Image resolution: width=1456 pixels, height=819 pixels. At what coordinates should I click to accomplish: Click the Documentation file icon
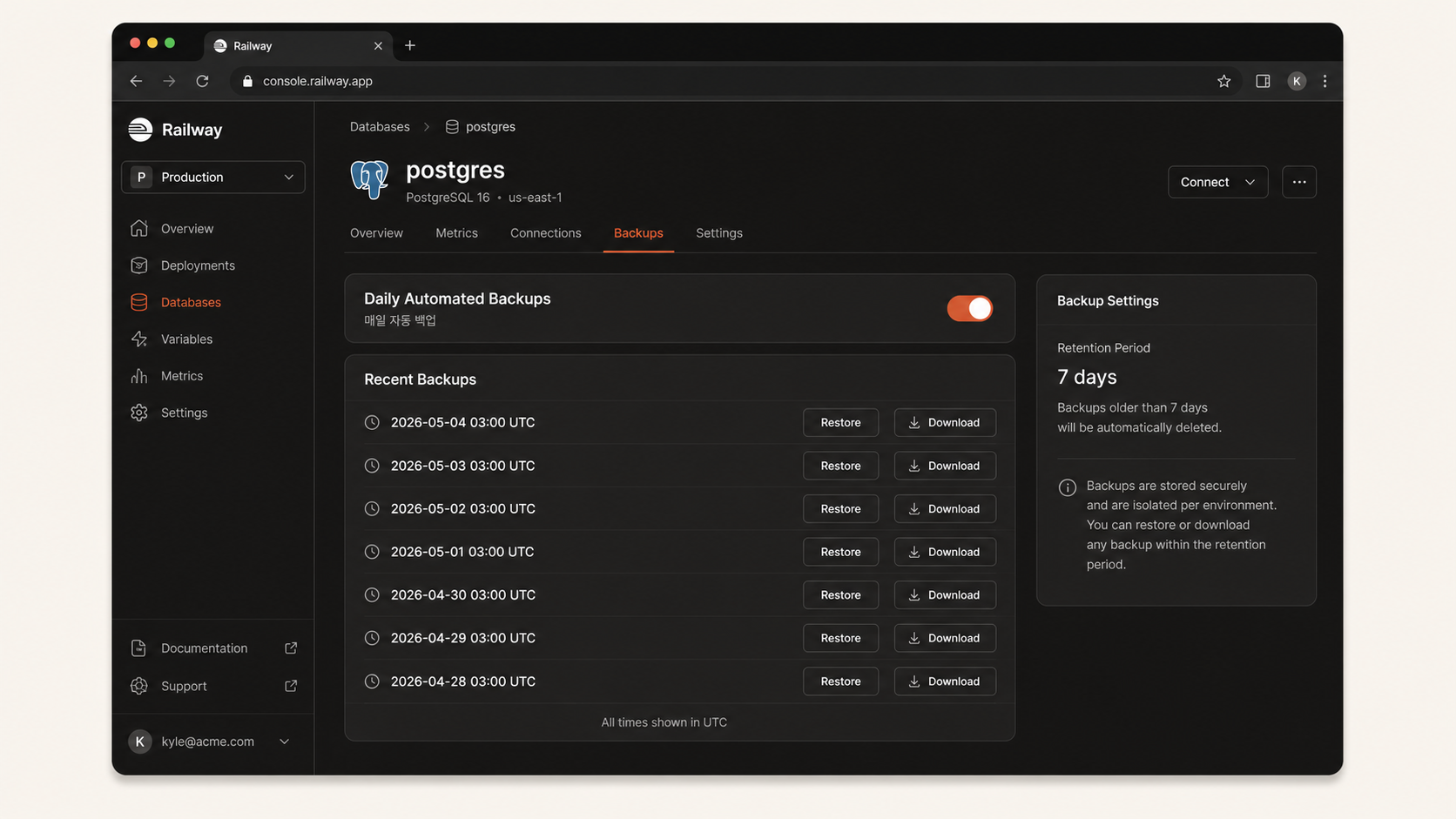pyautogui.click(x=138, y=648)
